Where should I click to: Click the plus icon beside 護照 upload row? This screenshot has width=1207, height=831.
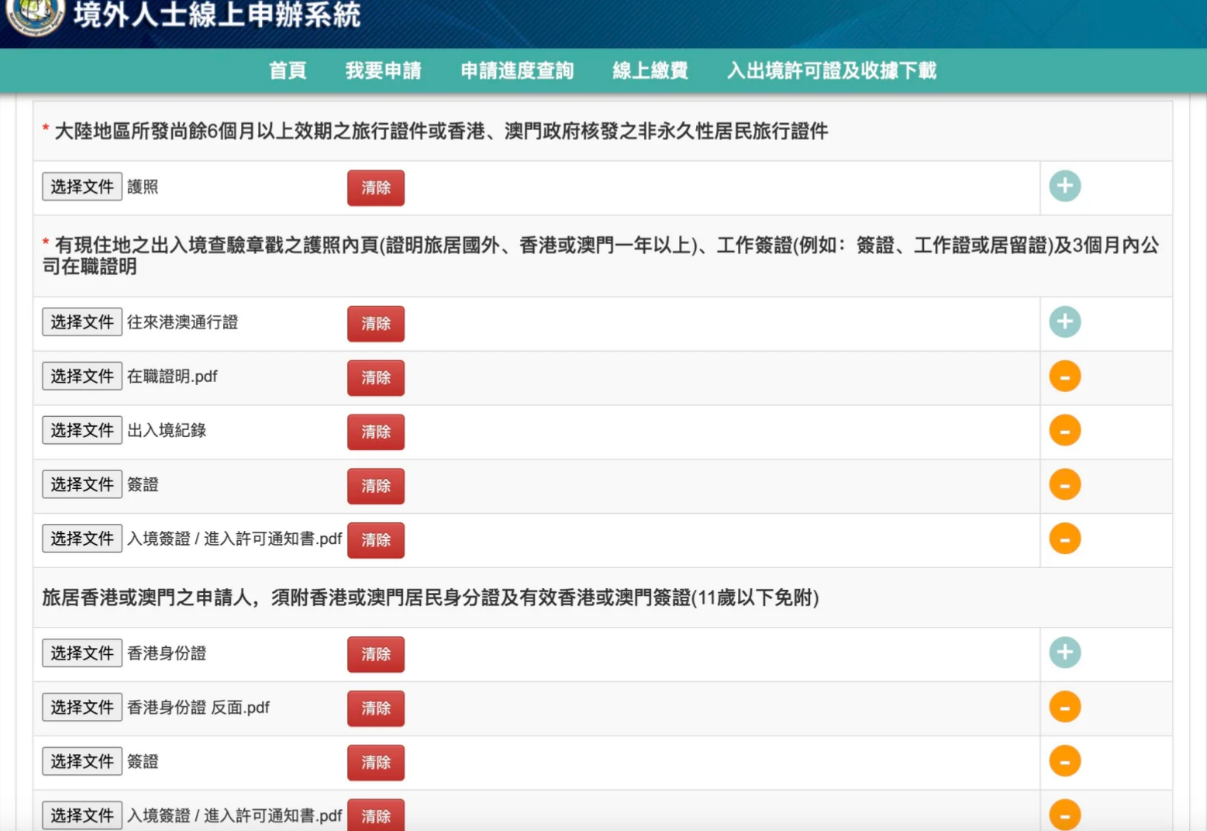(x=1065, y=184)
